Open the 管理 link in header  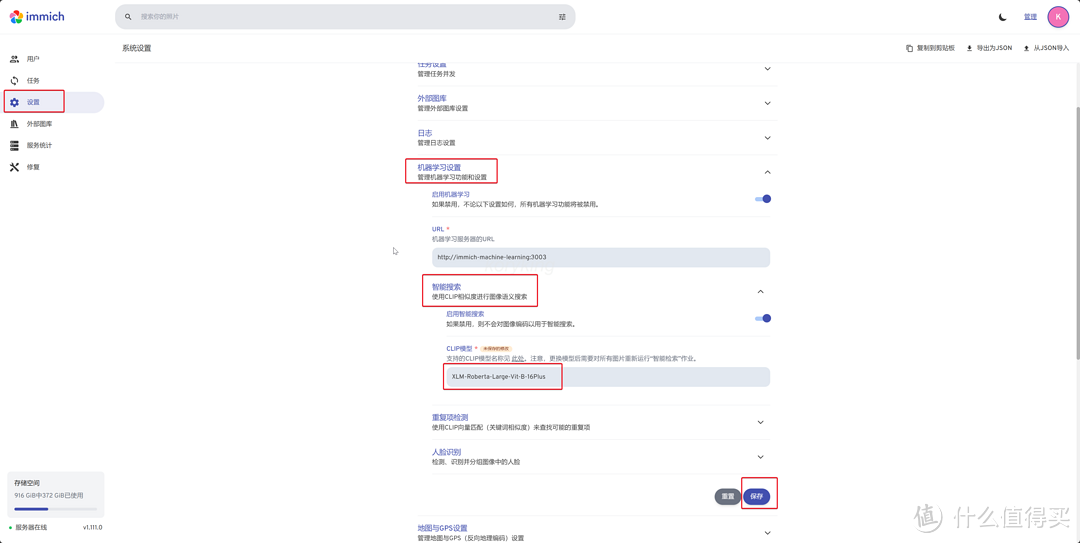[x=1030, y=17]
